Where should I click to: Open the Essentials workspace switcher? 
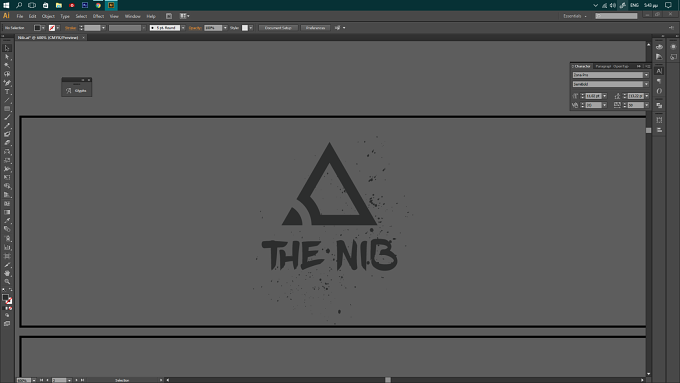pyautogui.click(x=575, y=16)
